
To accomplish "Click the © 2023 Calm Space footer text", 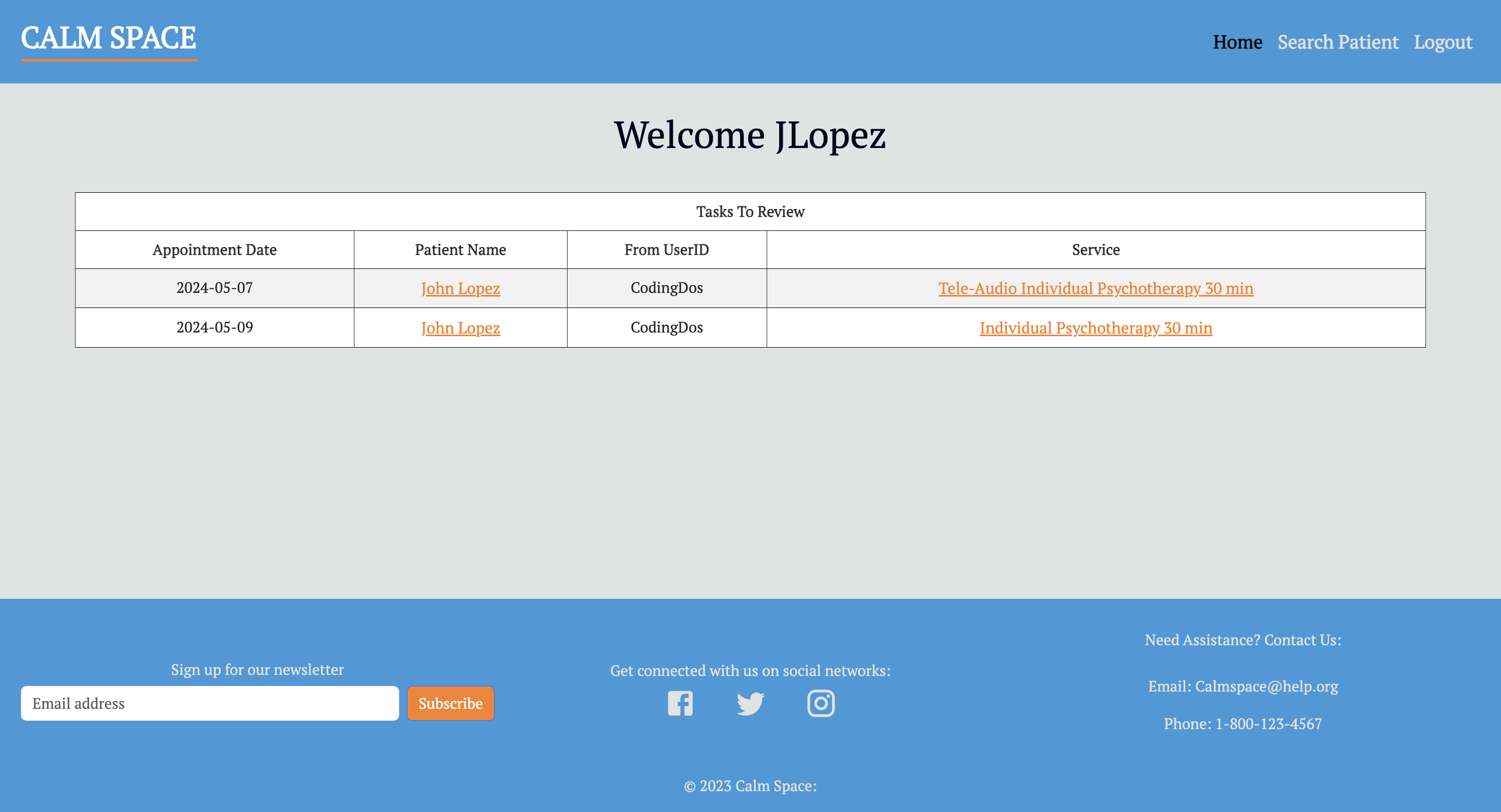I will click(x=750, y=786).
